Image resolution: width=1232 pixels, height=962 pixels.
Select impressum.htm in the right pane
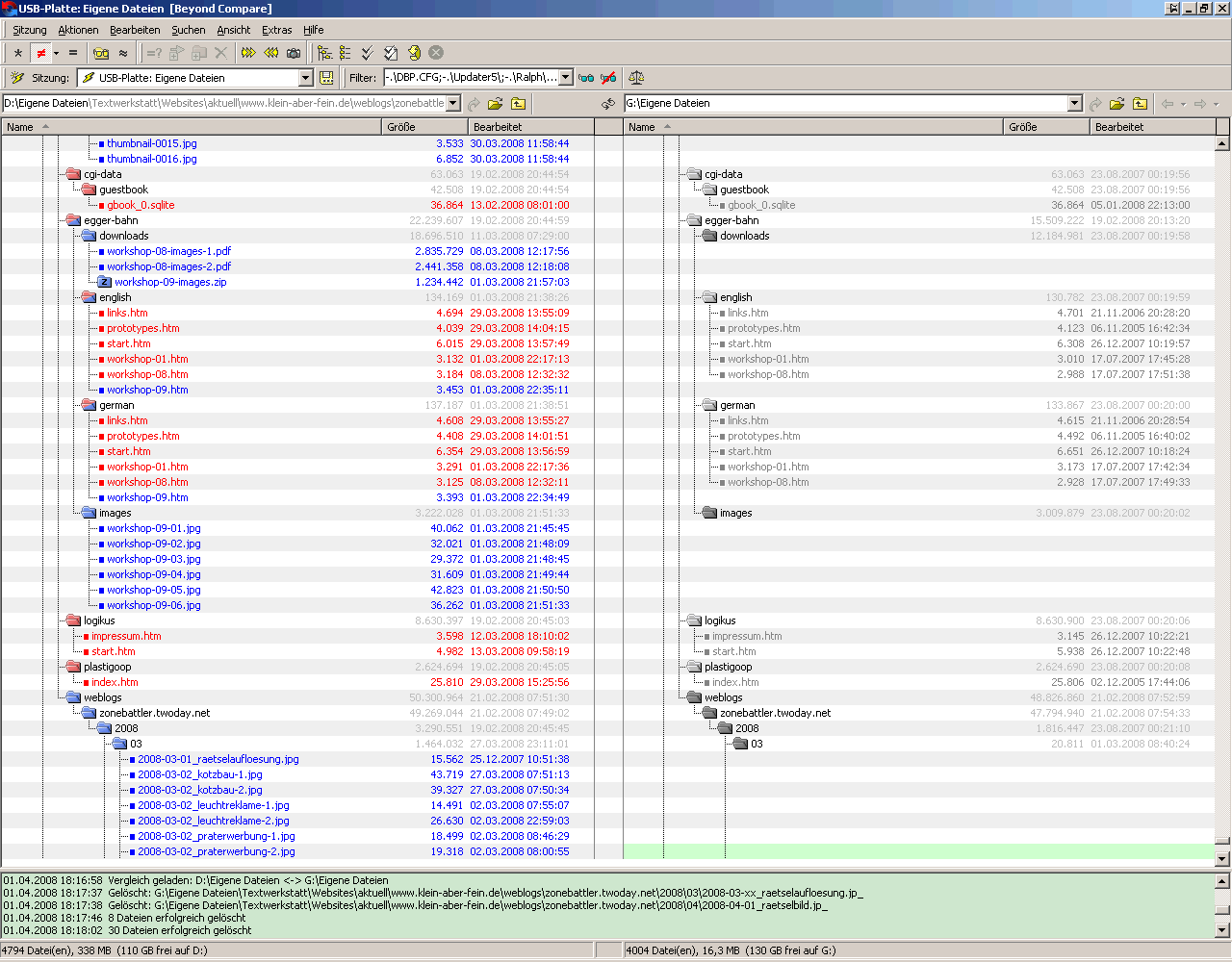(747, 636)
